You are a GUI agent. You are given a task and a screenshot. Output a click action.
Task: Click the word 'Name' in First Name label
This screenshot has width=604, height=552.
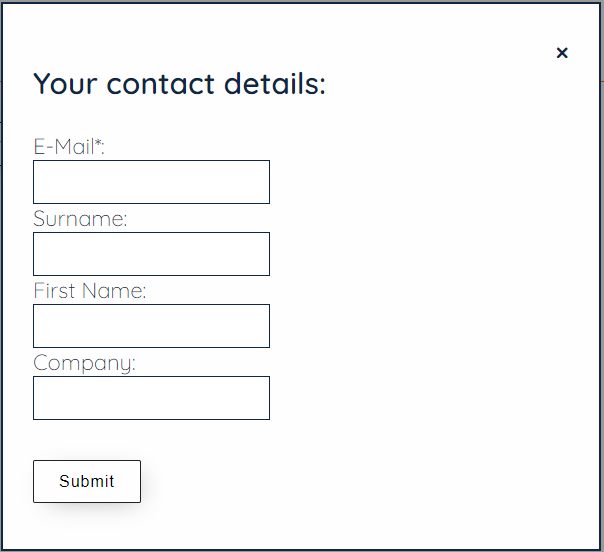click(x=112, y=291)
